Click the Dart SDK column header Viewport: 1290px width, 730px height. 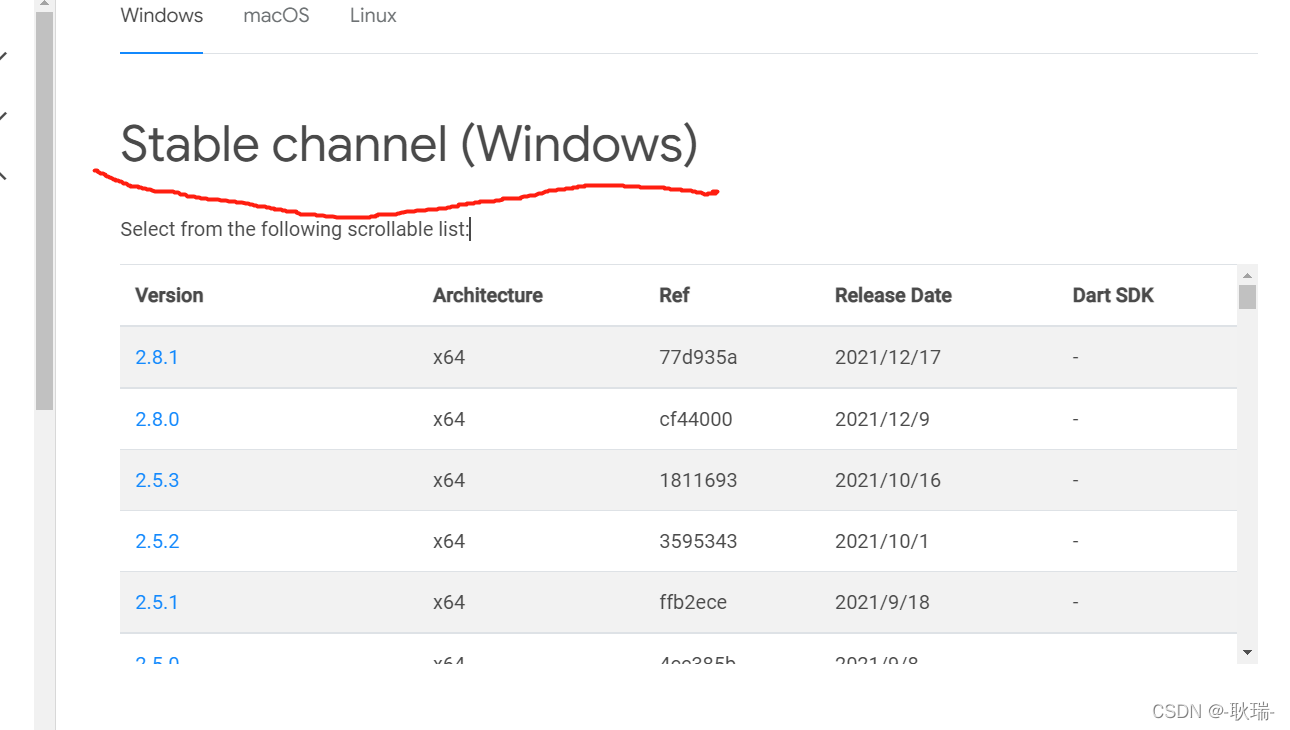1113,295
